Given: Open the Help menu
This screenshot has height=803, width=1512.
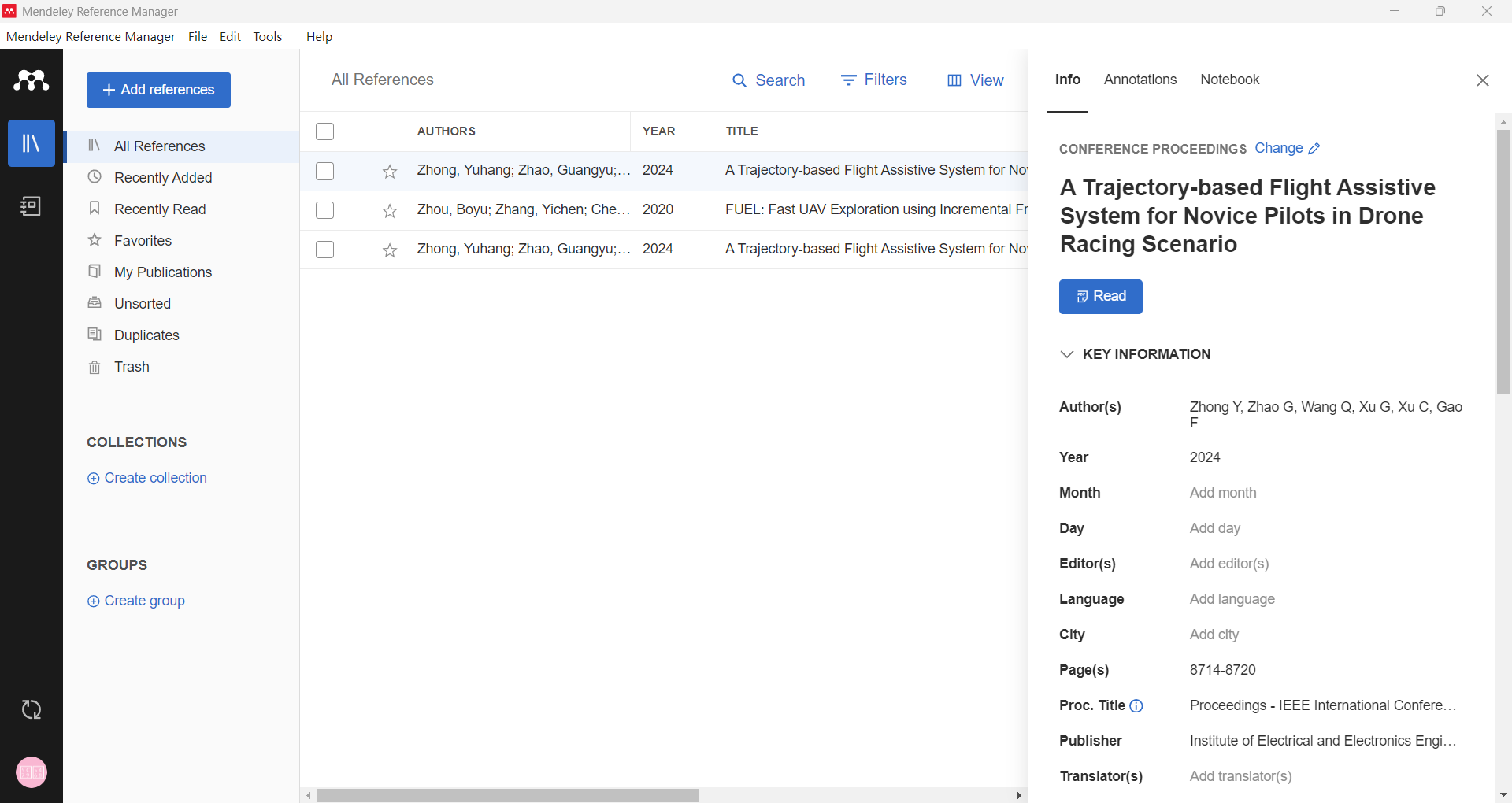Looking at the screenshot, I should (319, 37).
